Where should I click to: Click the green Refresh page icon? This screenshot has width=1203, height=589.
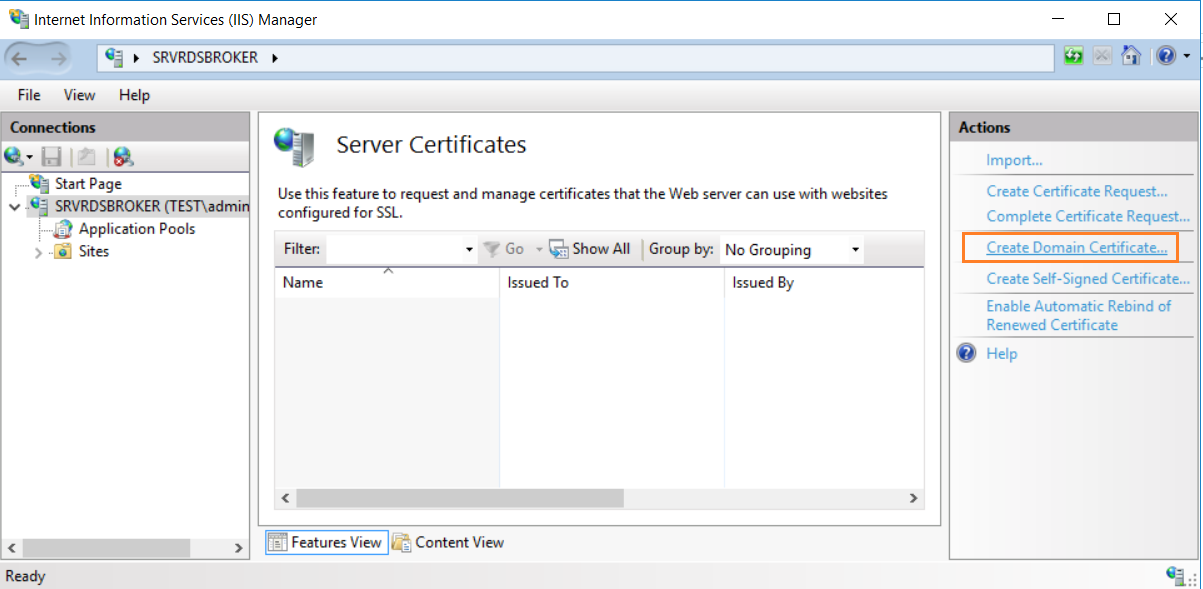1074,56
